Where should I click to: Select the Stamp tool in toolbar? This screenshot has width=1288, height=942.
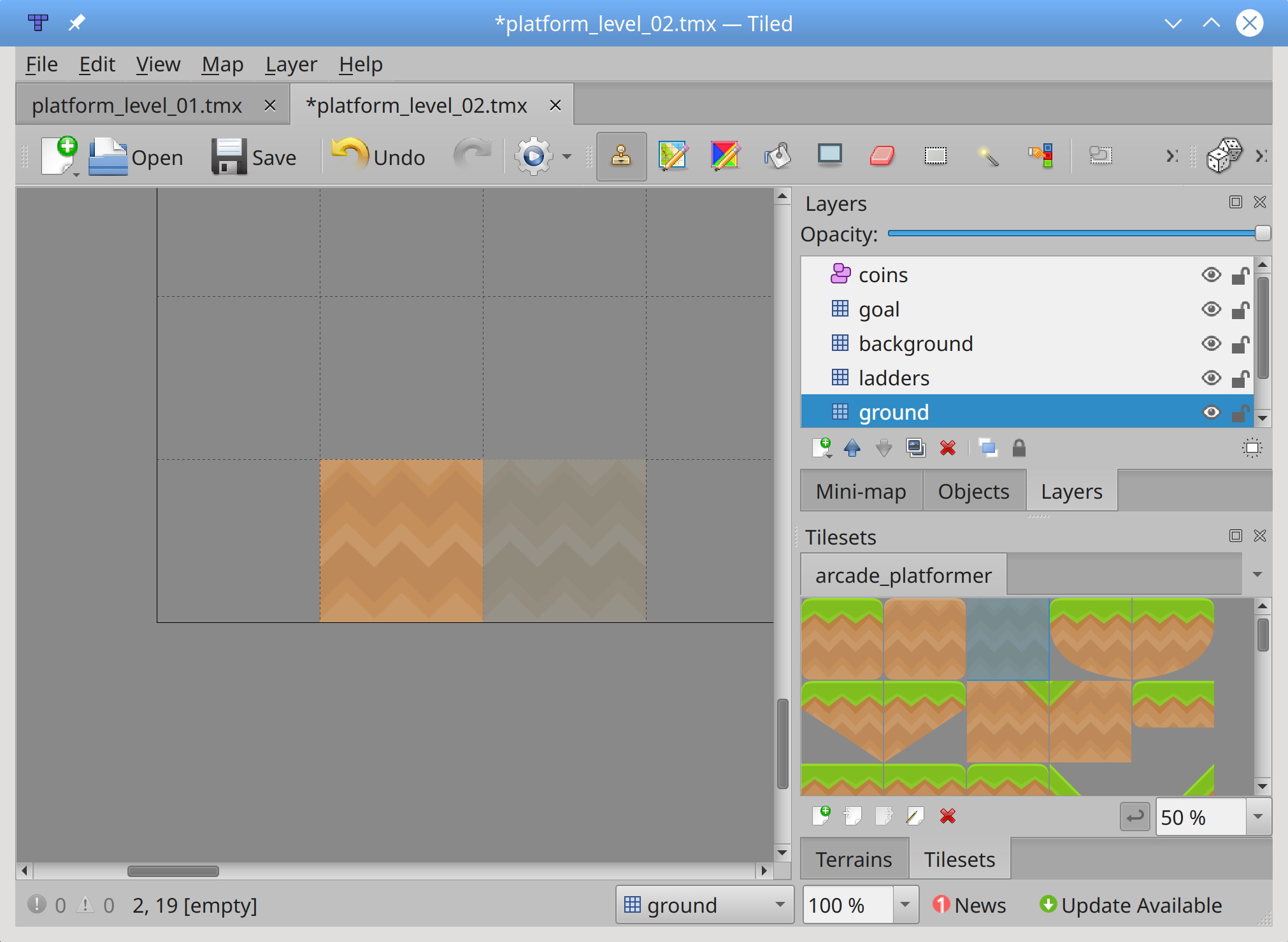620,157
